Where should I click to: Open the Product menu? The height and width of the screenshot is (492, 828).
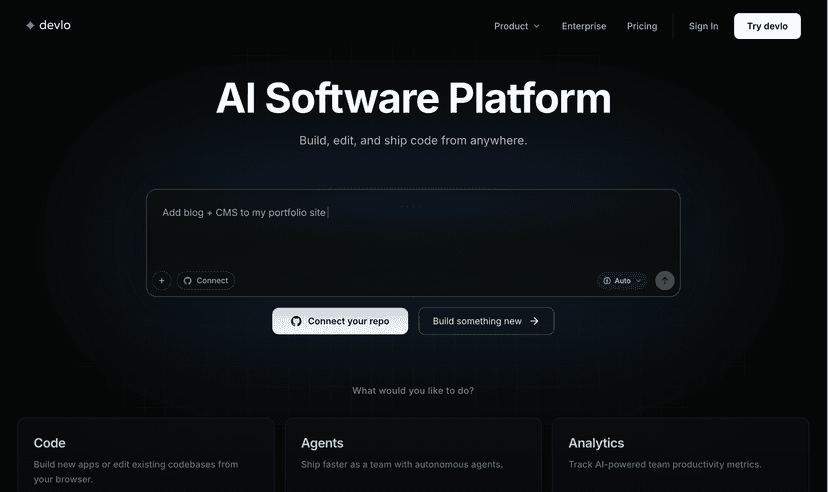coord(516,26)
